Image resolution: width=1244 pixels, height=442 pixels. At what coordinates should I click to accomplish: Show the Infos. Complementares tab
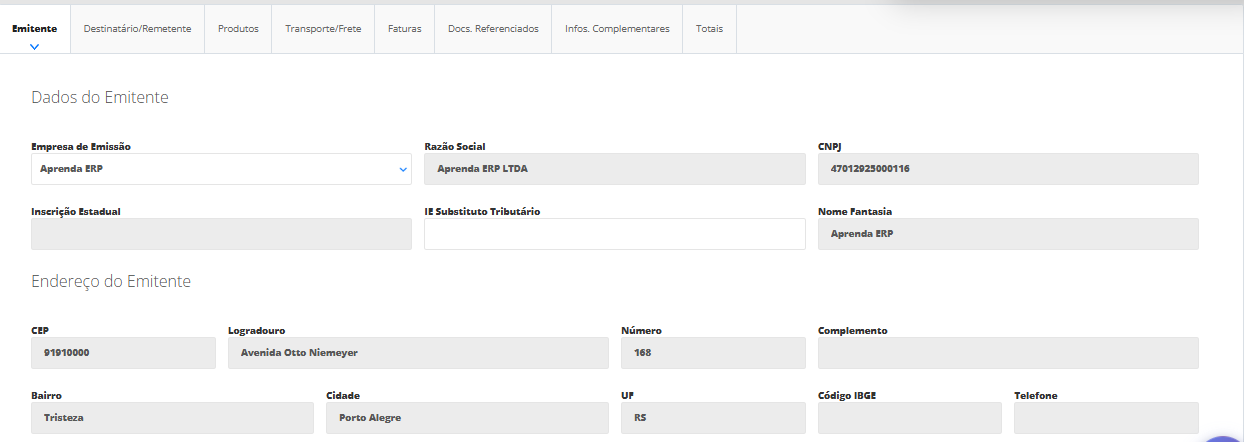point(617,29)
